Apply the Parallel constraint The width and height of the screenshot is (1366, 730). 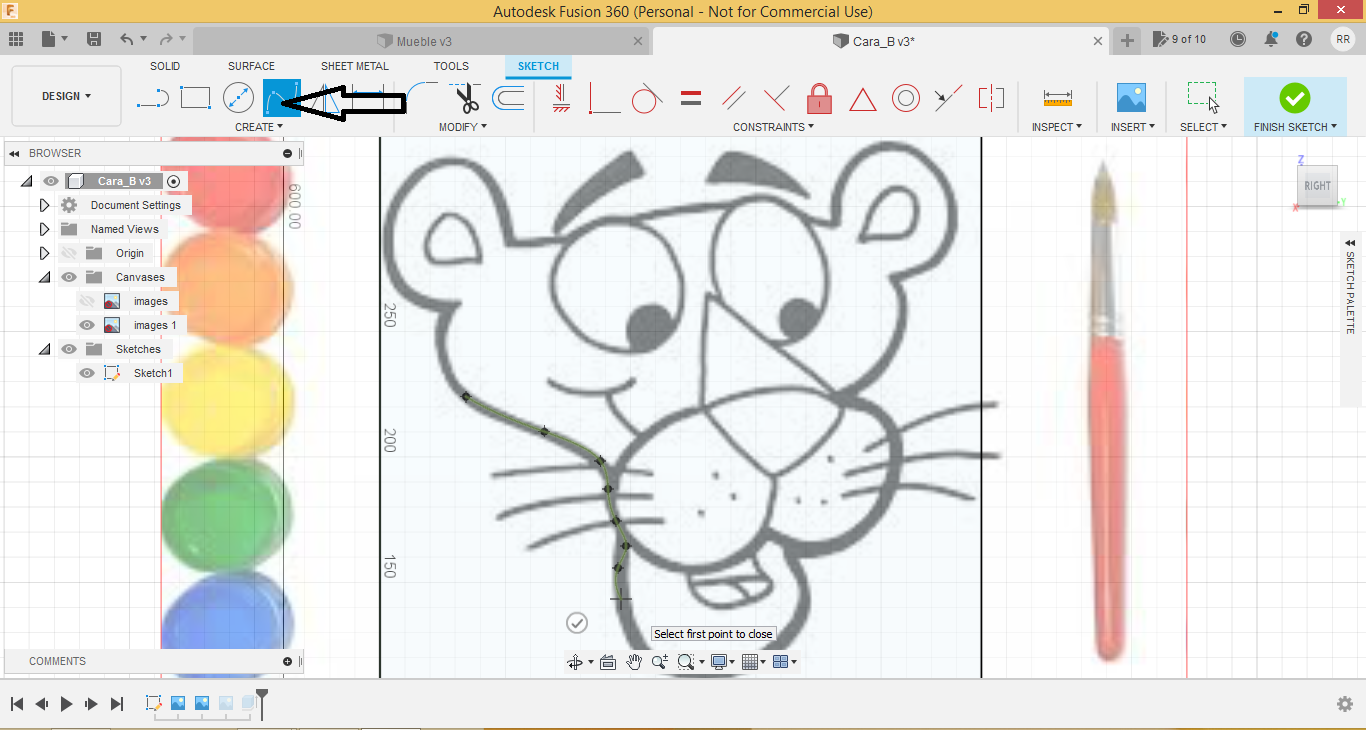point(734,98)
